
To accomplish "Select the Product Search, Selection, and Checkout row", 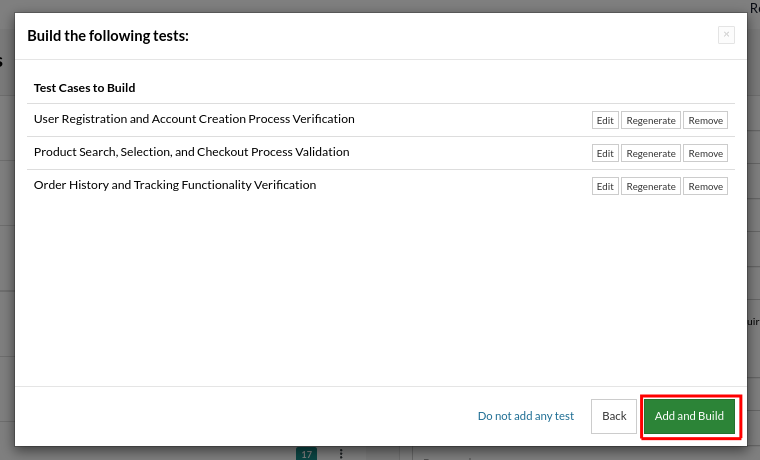I will [192, 152].
